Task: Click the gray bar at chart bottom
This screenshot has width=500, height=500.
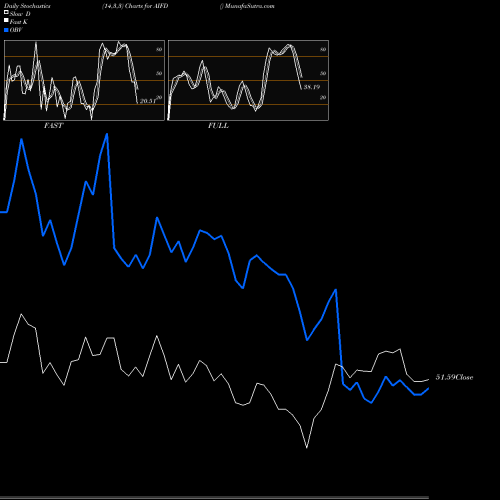Action: tap(214, 498)
